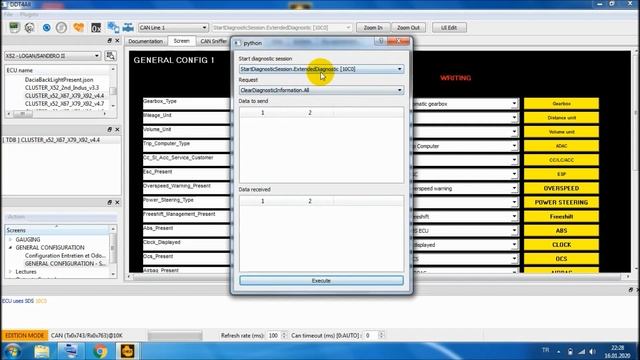Click the yellow OVERSPEED button

561,188
